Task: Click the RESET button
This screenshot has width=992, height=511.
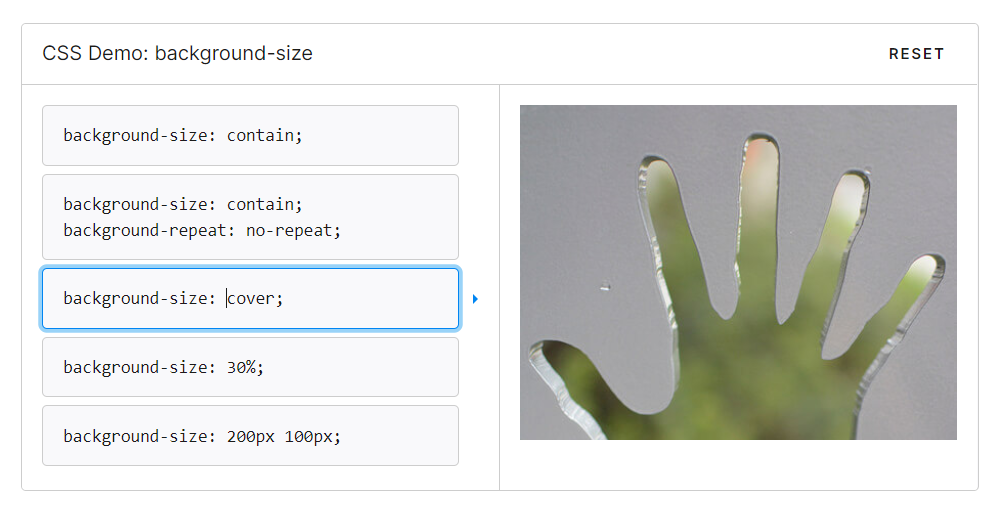Action: click(916, 54)
